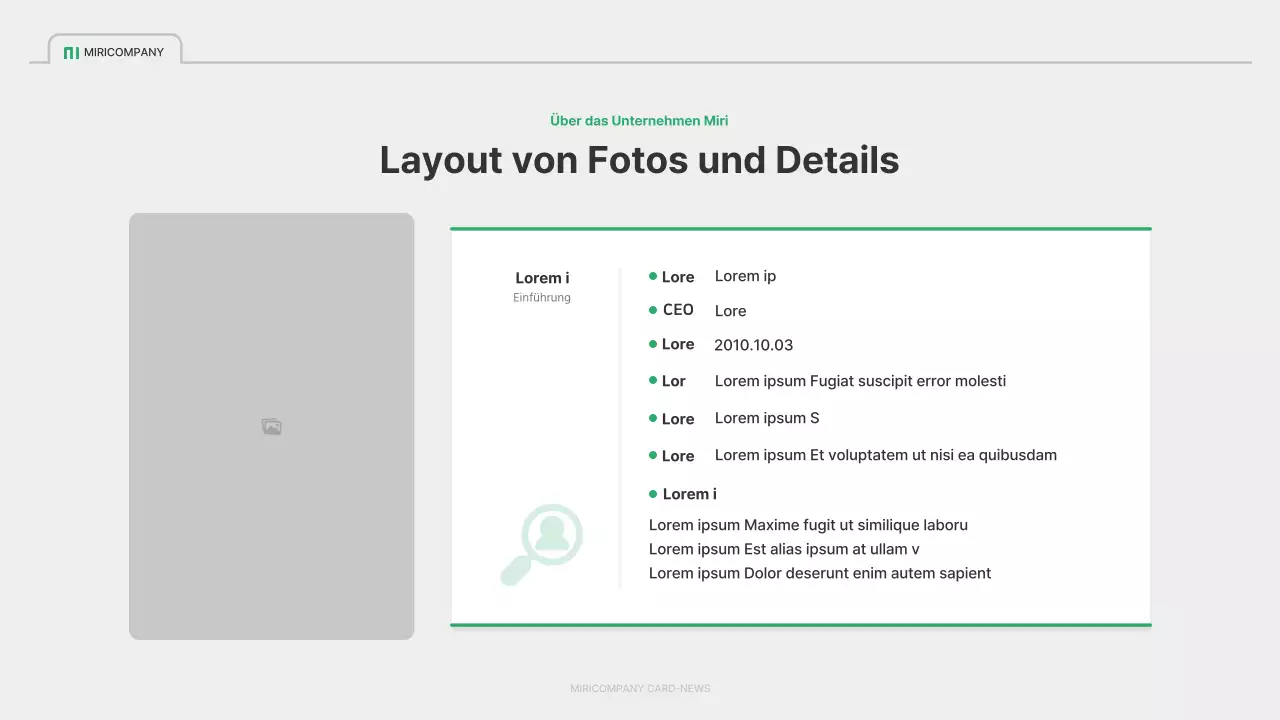1280x720 pixels.
Task: Click the green bullet beside CEO
Action: point(653,310)
